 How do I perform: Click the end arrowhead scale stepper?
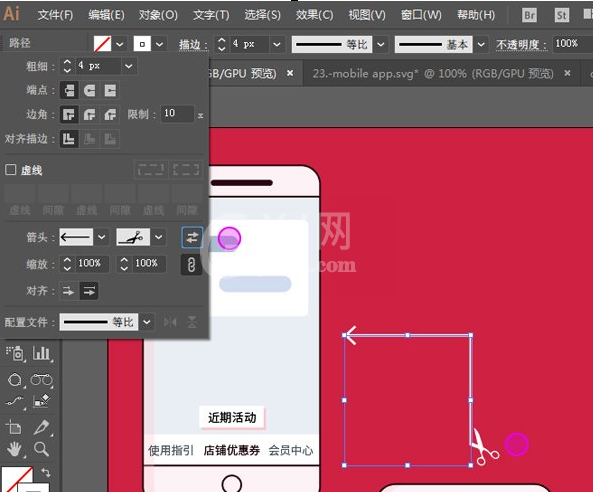click(x=124, y=264)
